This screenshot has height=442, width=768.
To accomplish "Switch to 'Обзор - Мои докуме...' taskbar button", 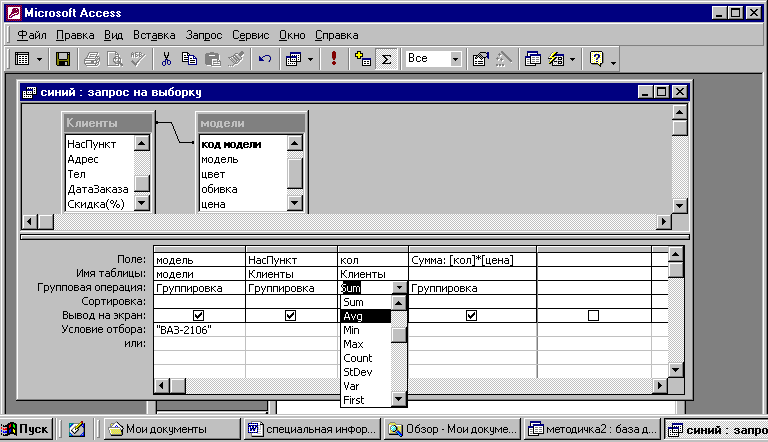I will click(x=453, y=429).
